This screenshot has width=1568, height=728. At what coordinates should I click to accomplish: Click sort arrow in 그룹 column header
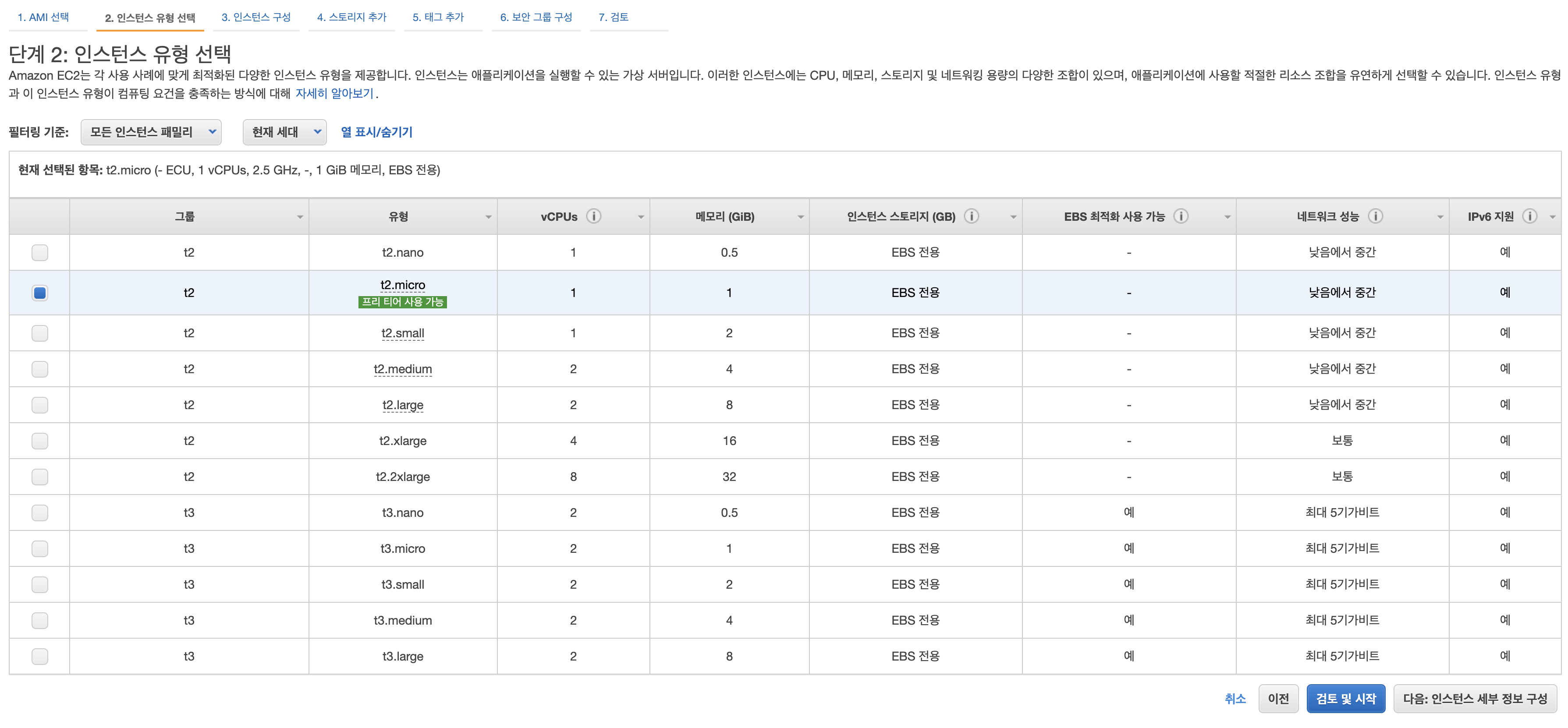pyautogui.click(x=299, y=217)
